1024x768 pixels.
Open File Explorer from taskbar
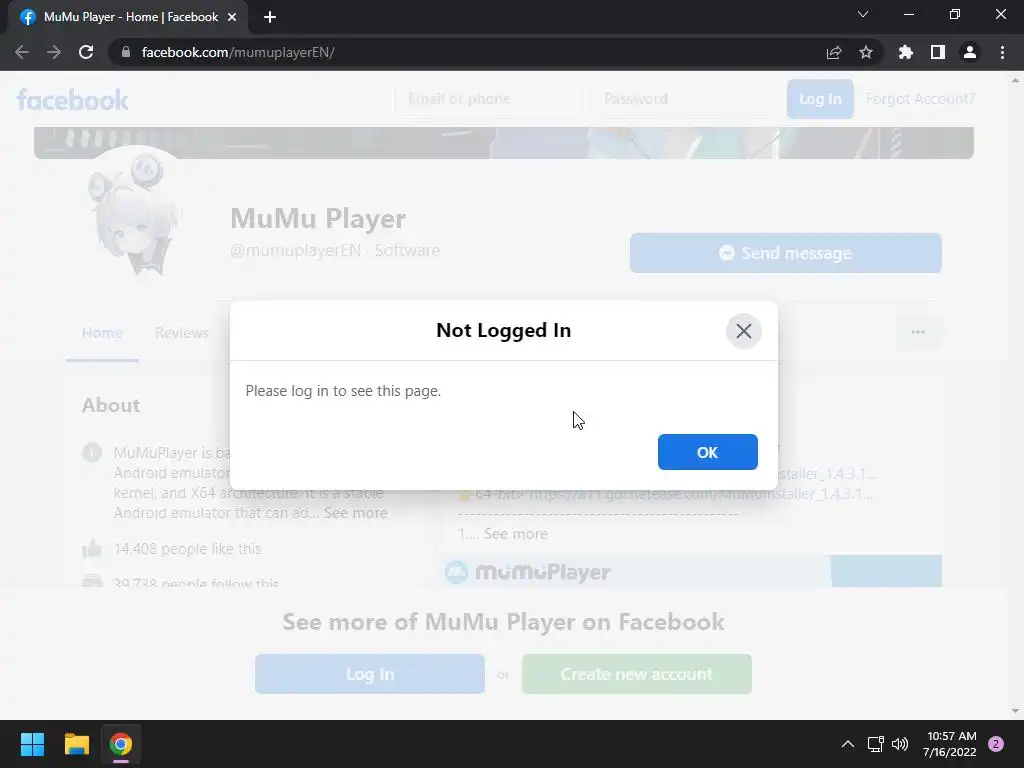coord(76,744)
